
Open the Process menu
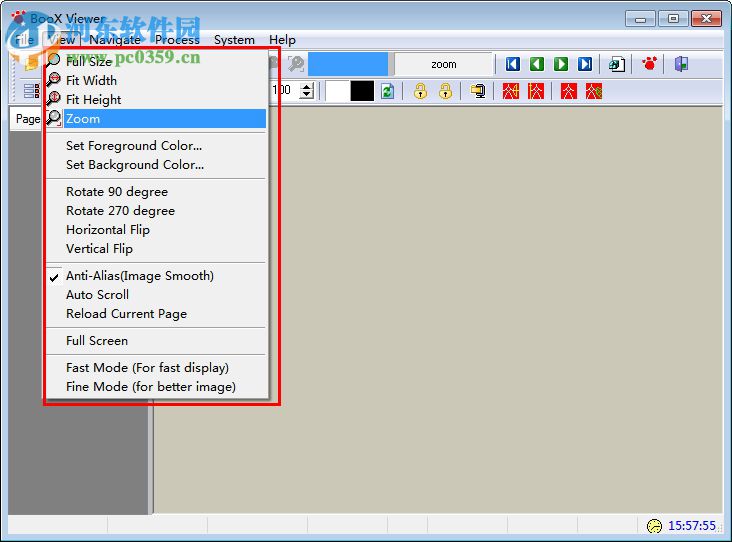click(x=177, y=40)
